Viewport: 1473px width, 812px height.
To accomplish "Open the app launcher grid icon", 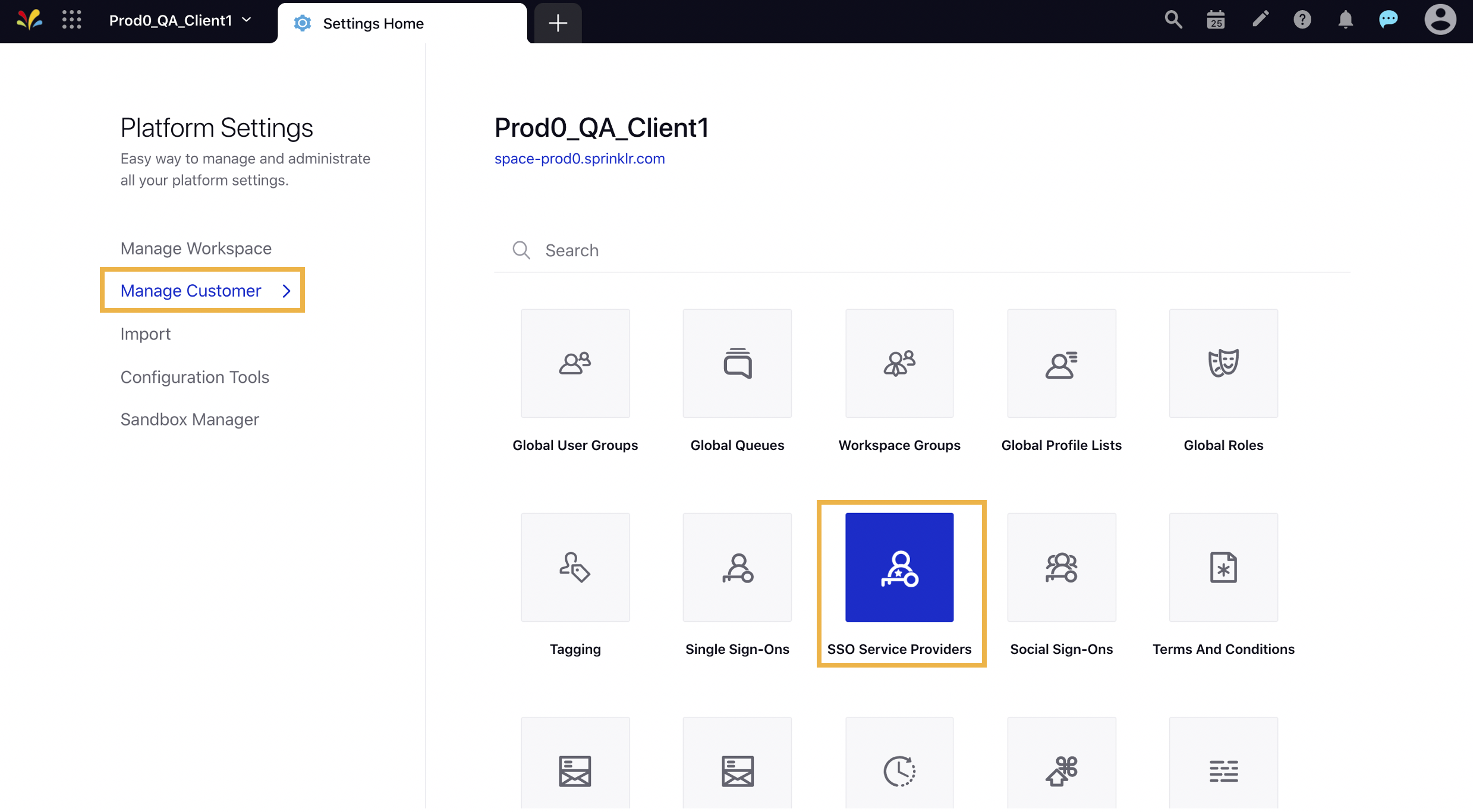I will (72, 20).
